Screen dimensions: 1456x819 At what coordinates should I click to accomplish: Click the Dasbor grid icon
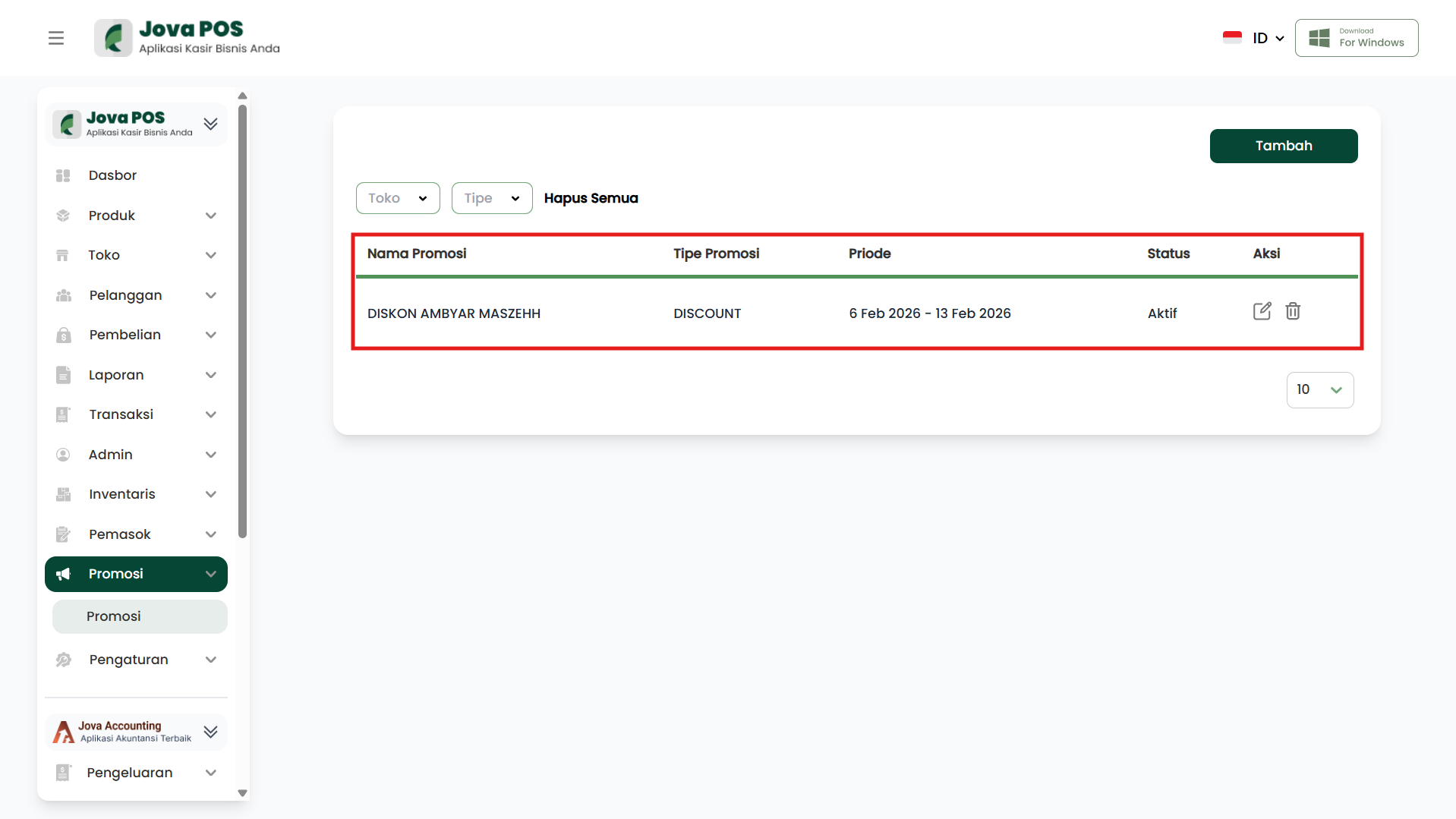pos(63,175)
